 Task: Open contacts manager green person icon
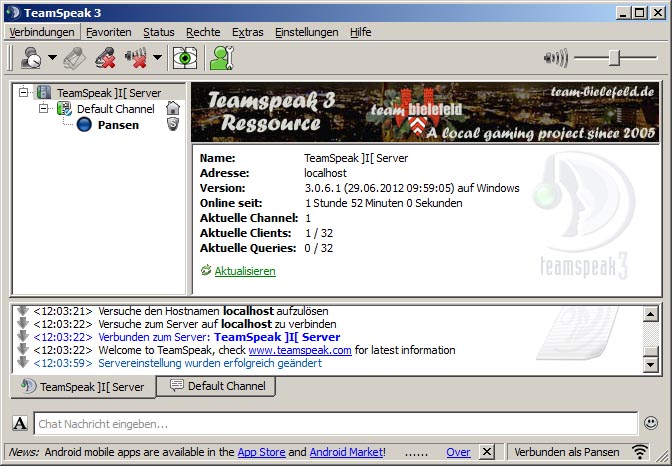click(x=222, y=57)
